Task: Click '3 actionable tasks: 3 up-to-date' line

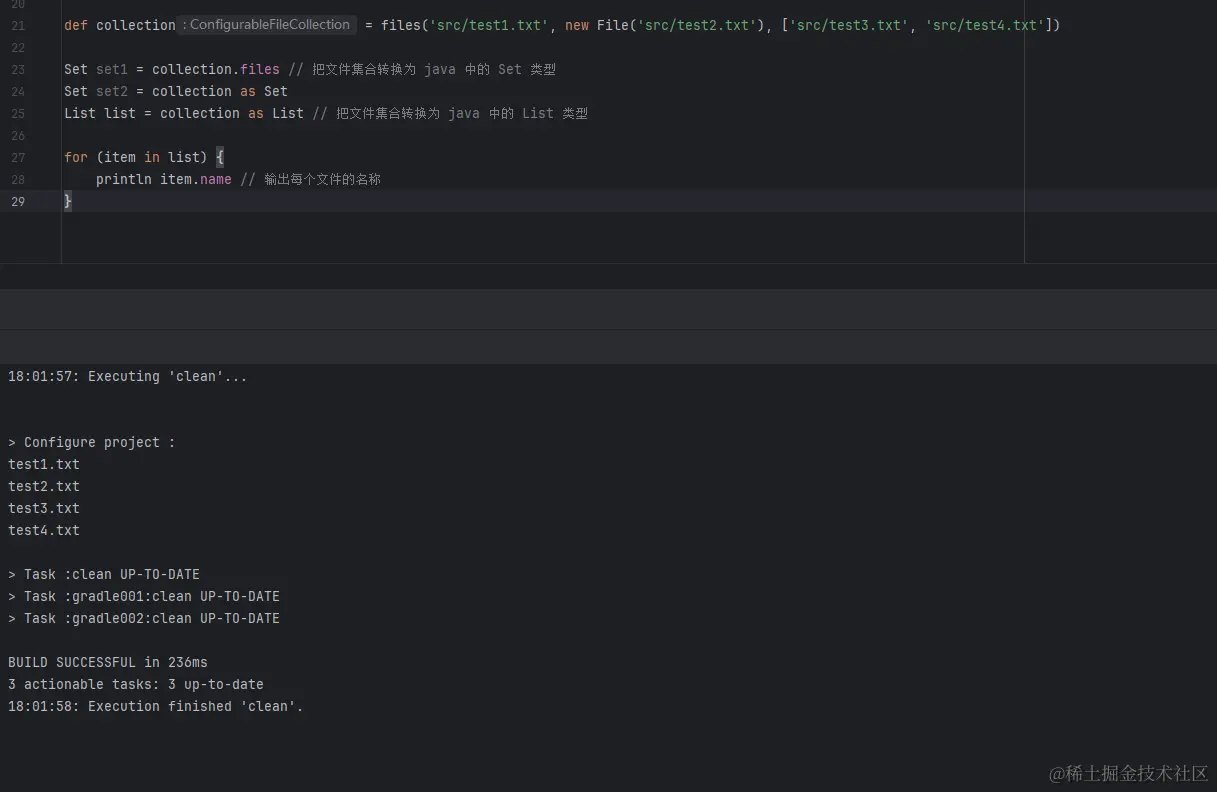Action: point(136,684)
